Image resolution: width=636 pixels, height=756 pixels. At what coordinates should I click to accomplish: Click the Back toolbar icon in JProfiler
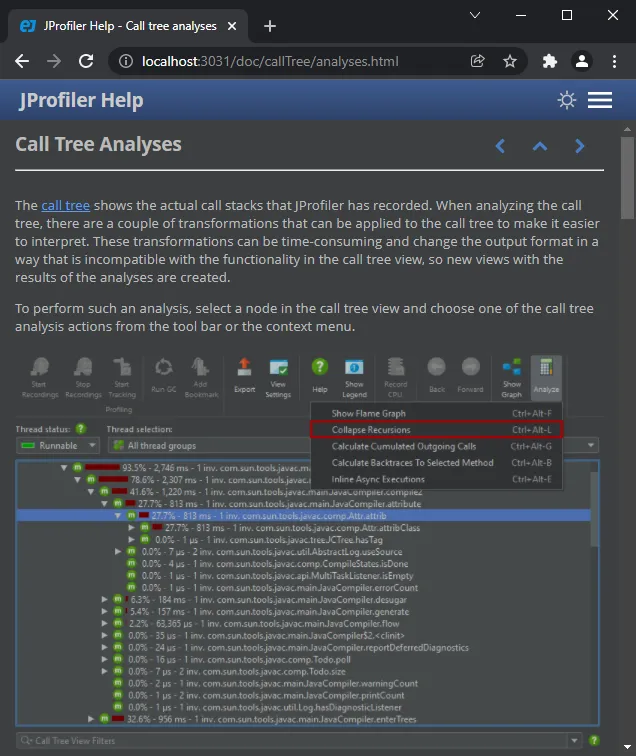click(x=437, y=376)
